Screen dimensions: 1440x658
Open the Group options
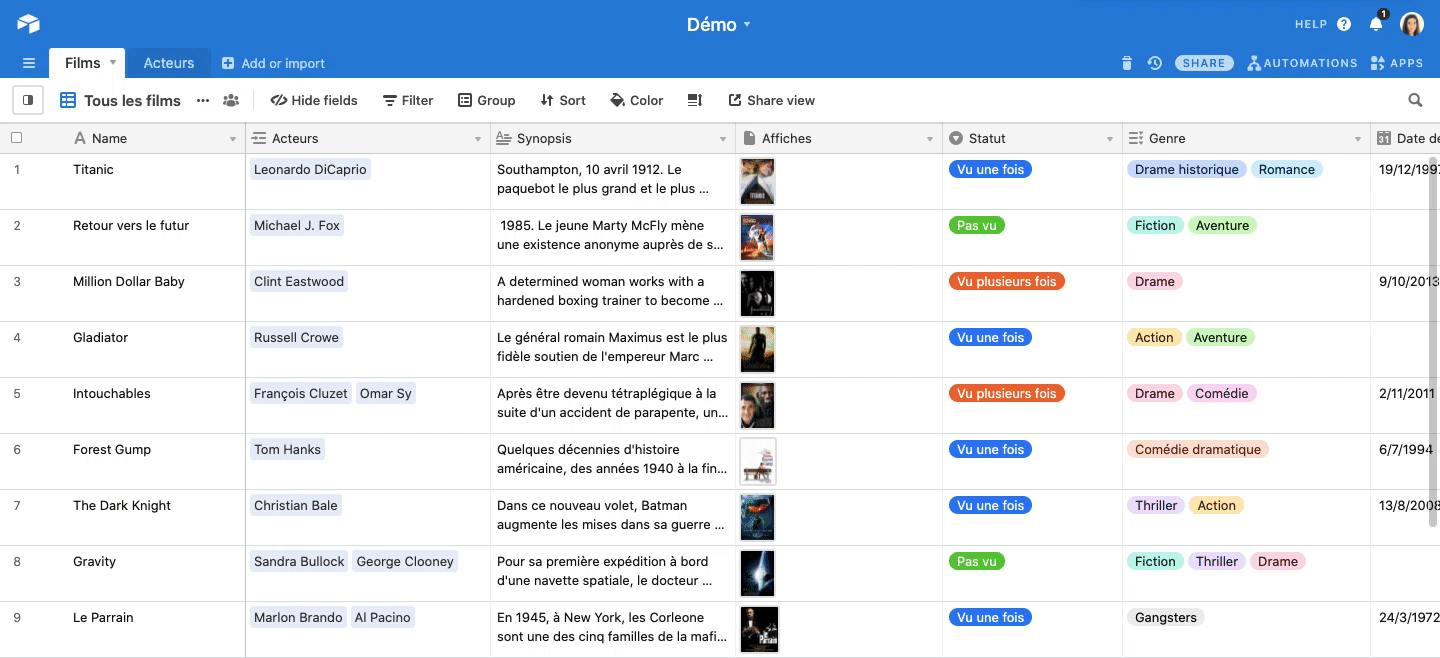[x=487, y=100]
